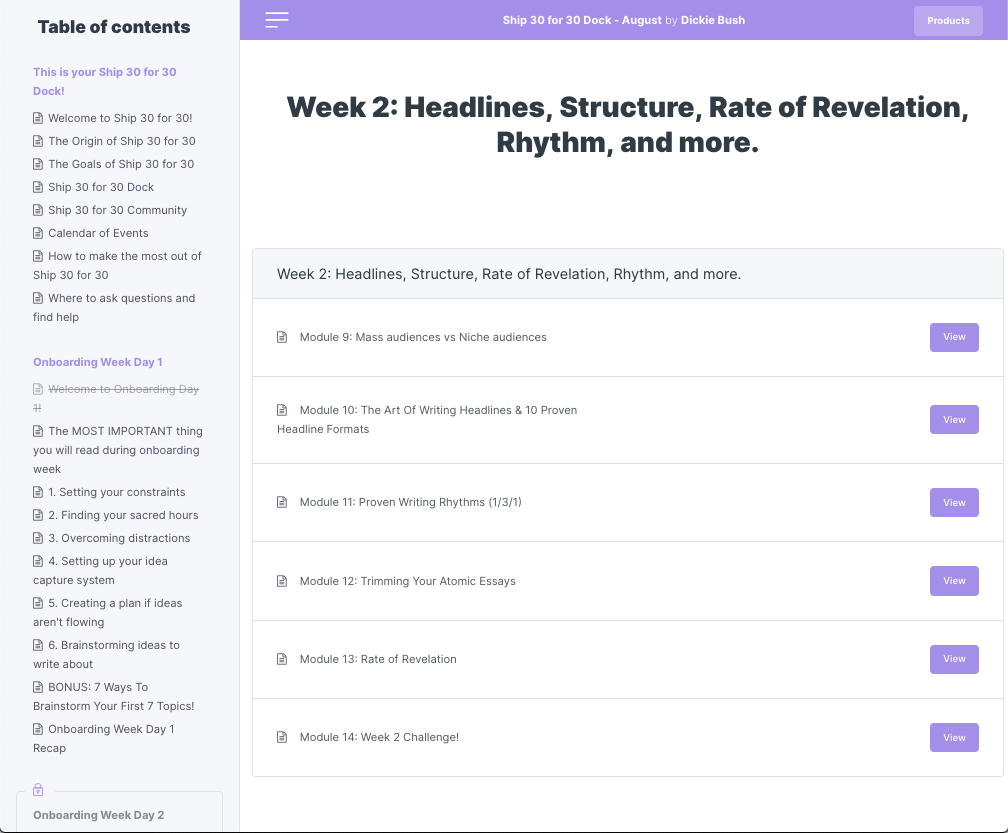Viewport: 1008px width, 833px height.
Task: Open 4. Setting up your idea capture system
Action: coord(100,571)
